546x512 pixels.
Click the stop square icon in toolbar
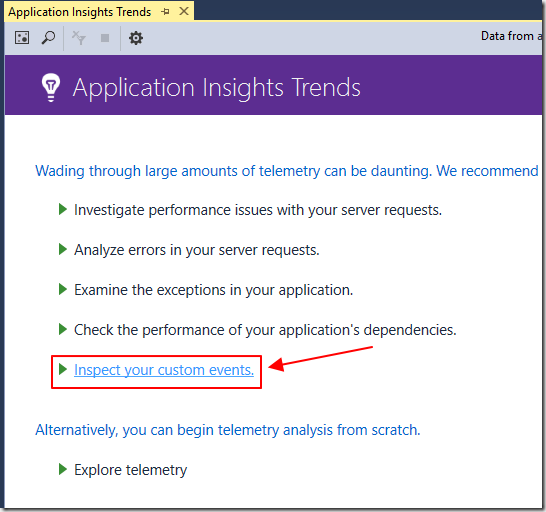pos(105,38)
